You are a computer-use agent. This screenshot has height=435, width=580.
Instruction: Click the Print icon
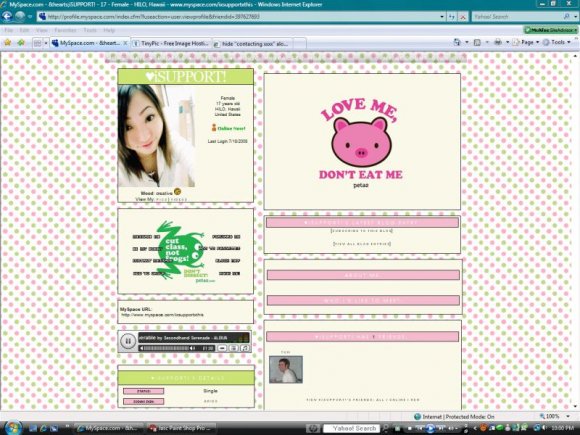pyautogui.click(x=498, y=43)
